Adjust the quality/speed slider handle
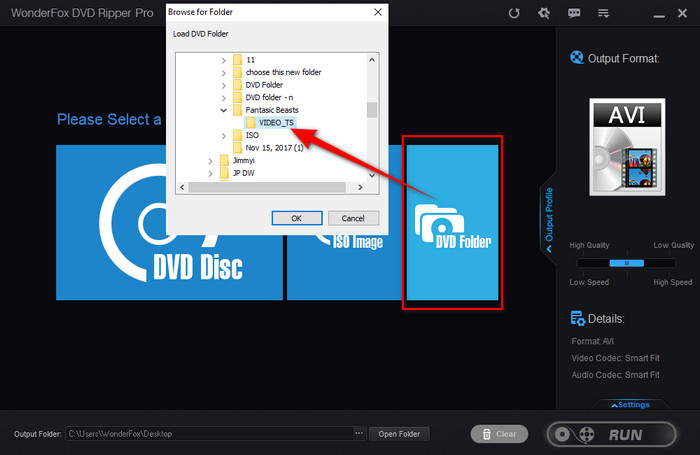 pos(626,263)
